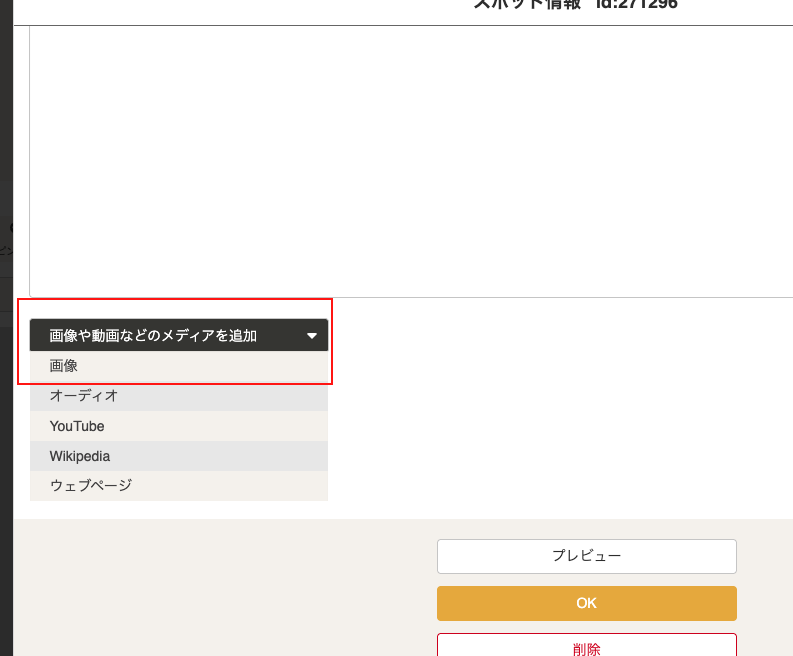Viewport: 793px width, 656px height.
Task: Focus the large empty description text area
Action: click(410, 160)
